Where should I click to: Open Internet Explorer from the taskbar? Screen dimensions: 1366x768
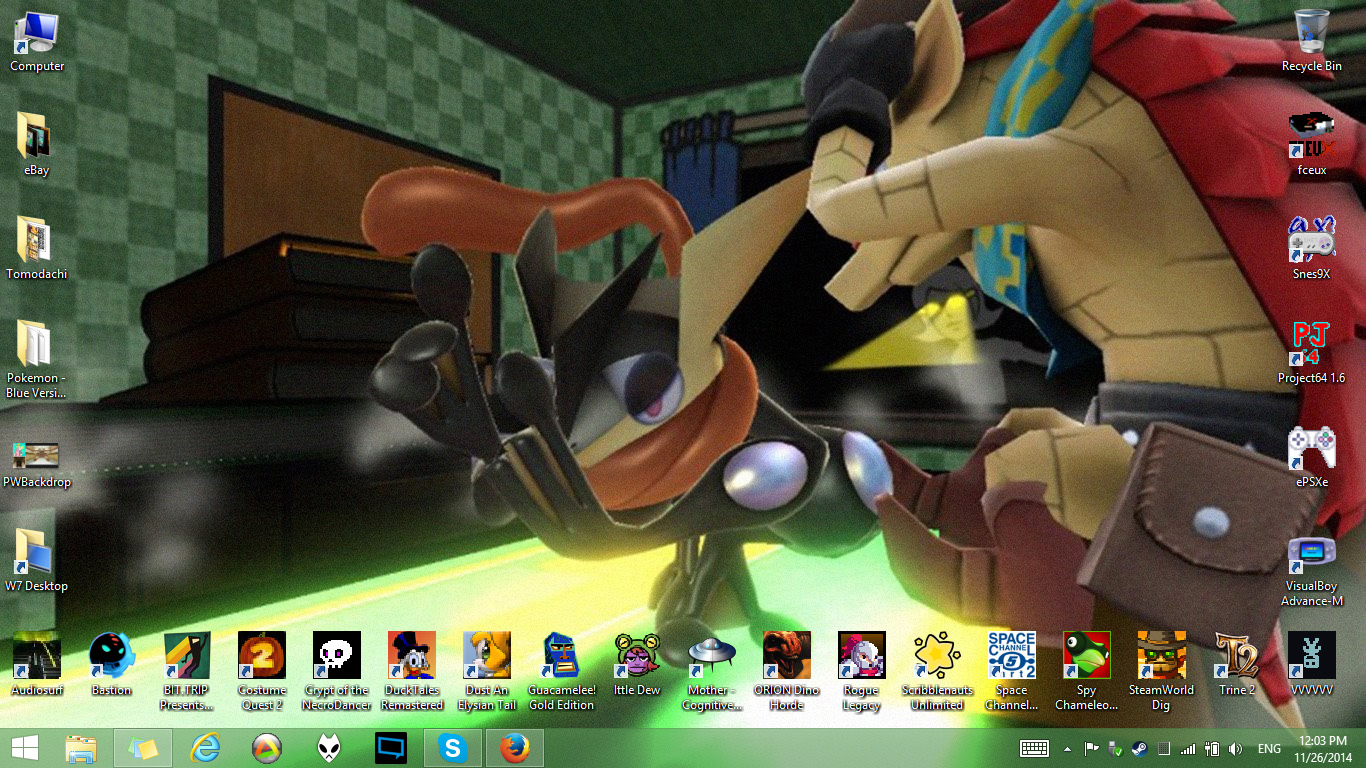pos(204,748)
